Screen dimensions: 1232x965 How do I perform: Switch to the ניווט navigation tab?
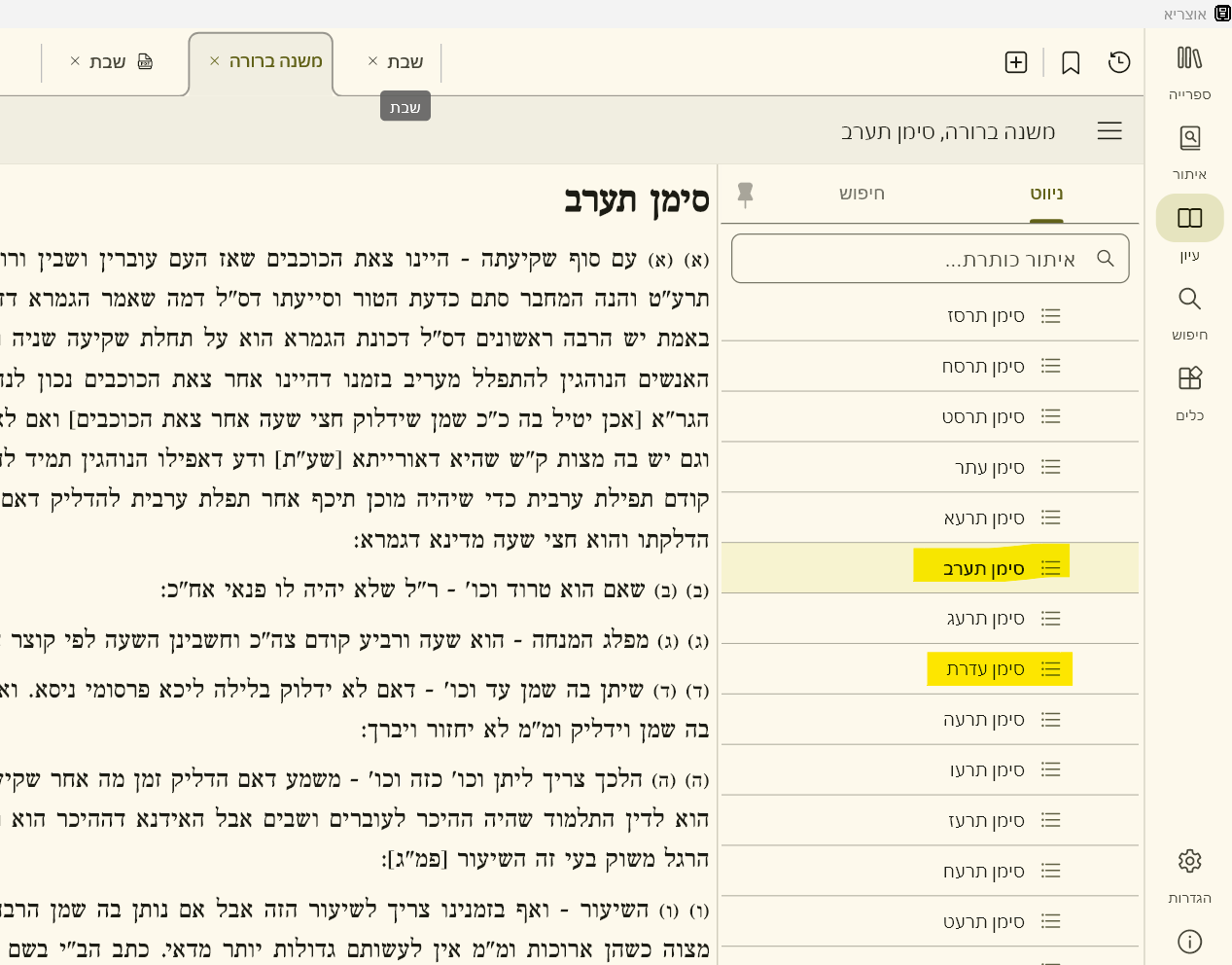[x=1046, y=194]
